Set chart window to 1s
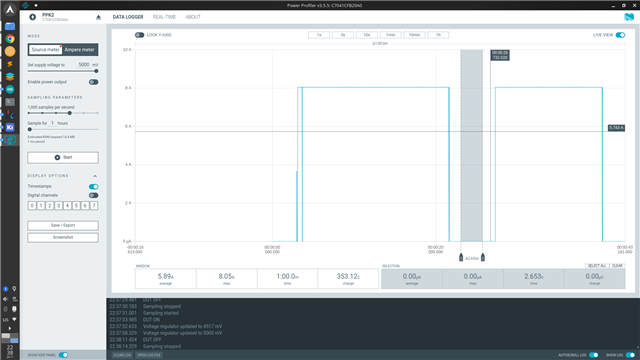 (x=319, y=35)
